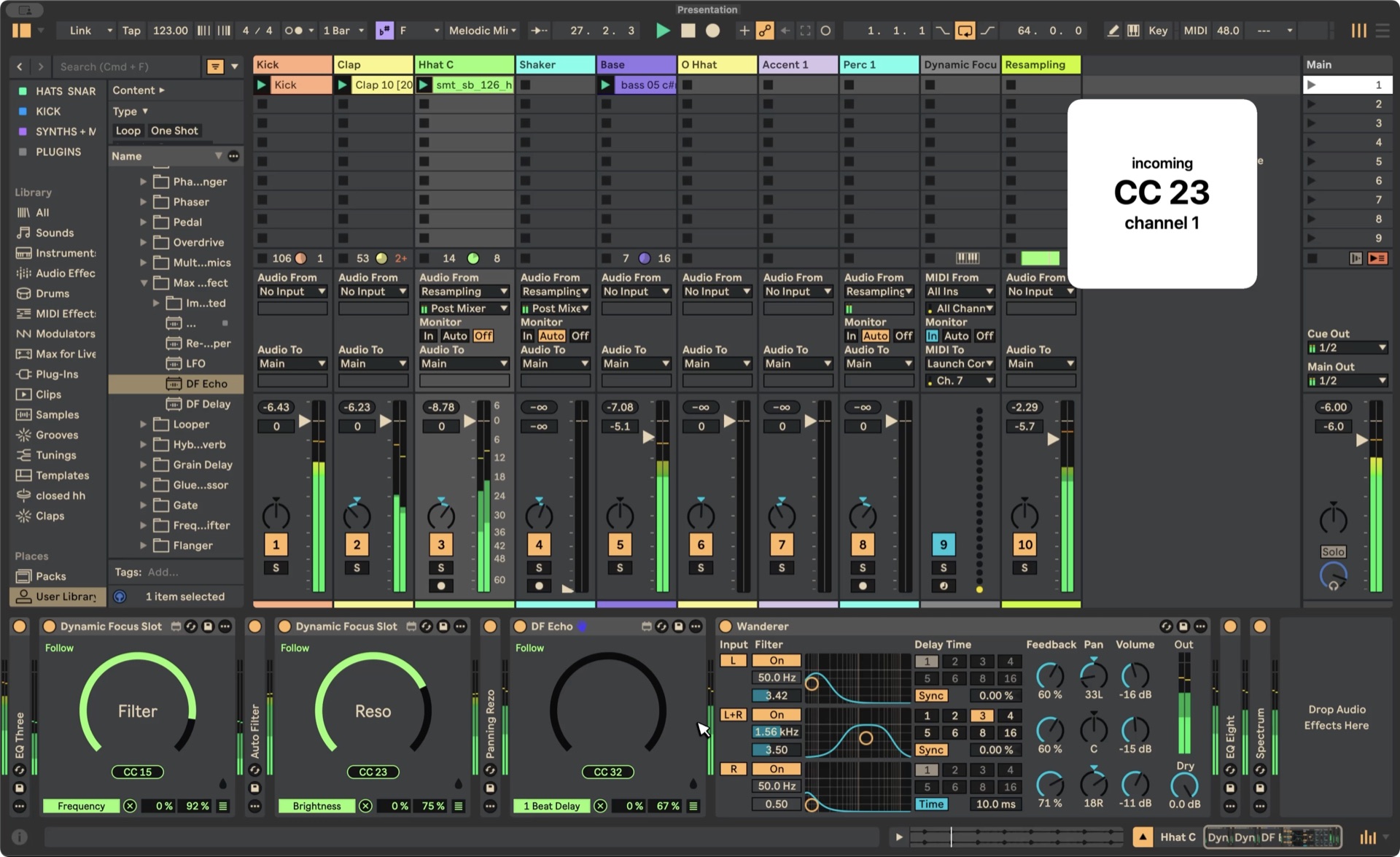Click the browser forward arrow

coord(41,66)
